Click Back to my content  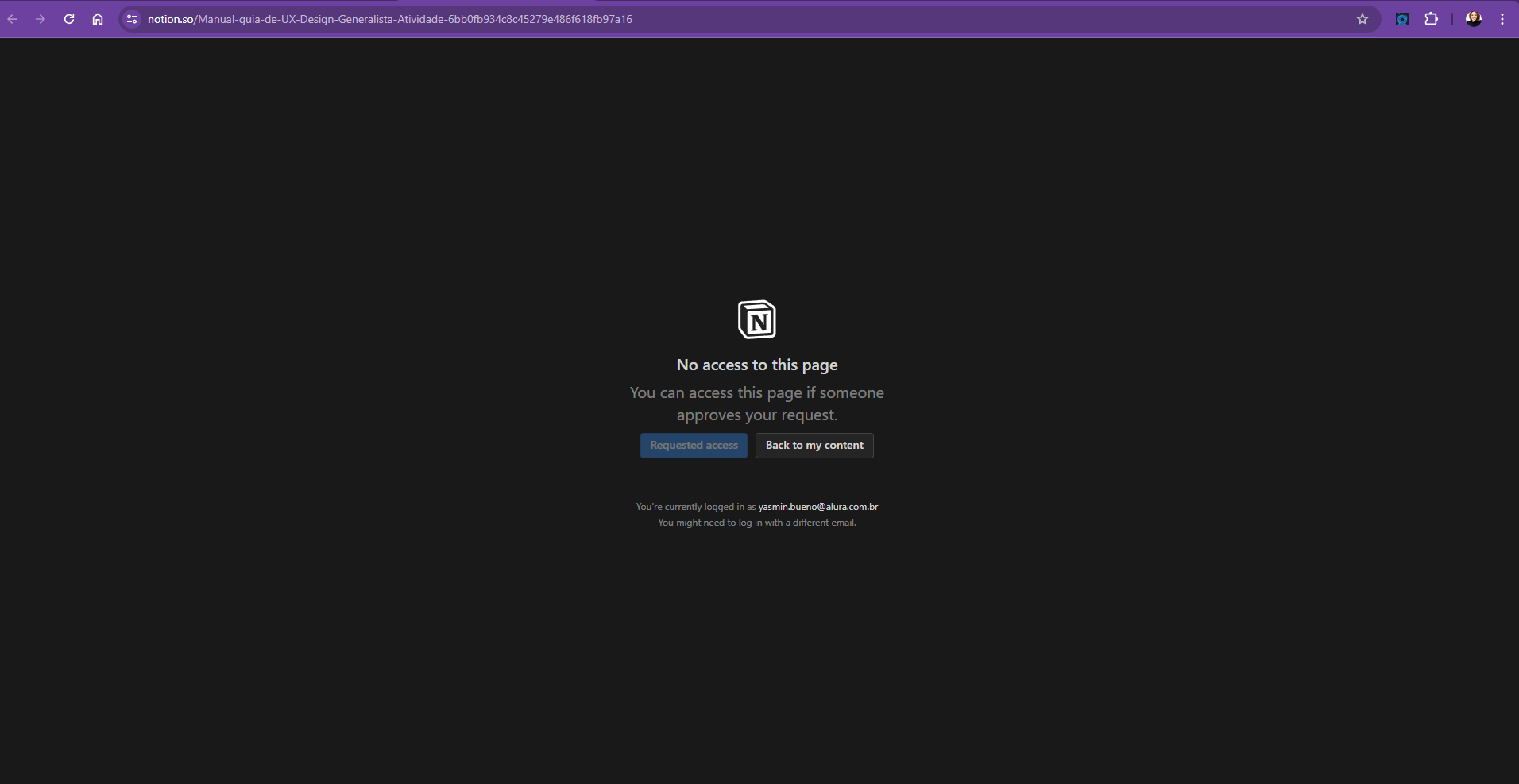(x=814, y=446)
